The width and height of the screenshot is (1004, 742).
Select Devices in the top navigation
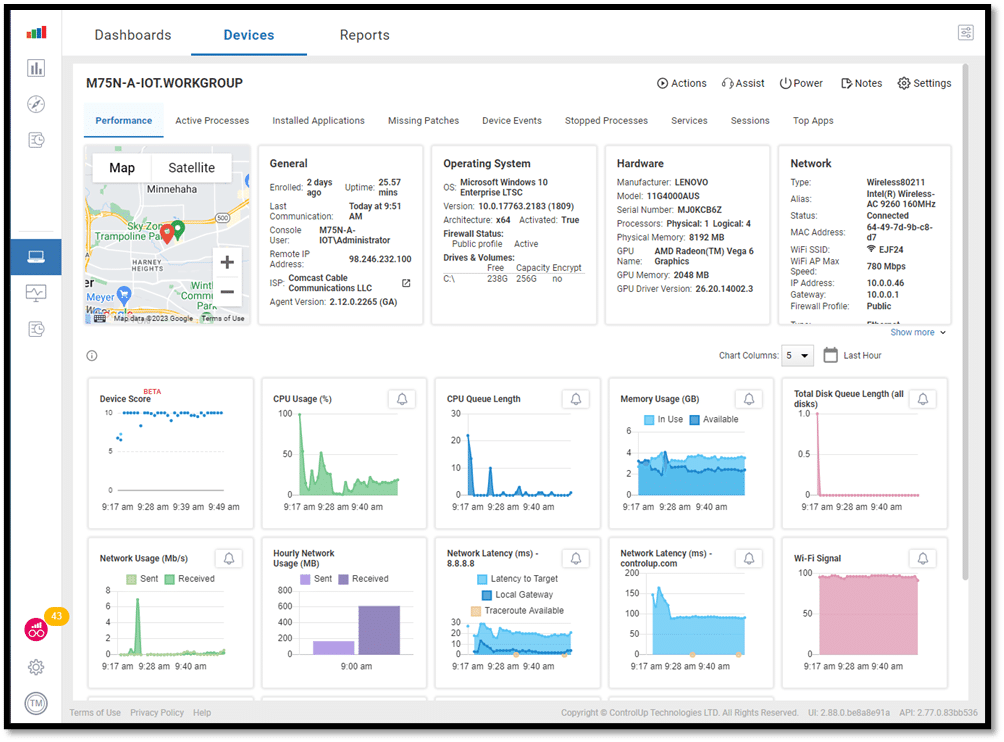(x=248, y=35)
